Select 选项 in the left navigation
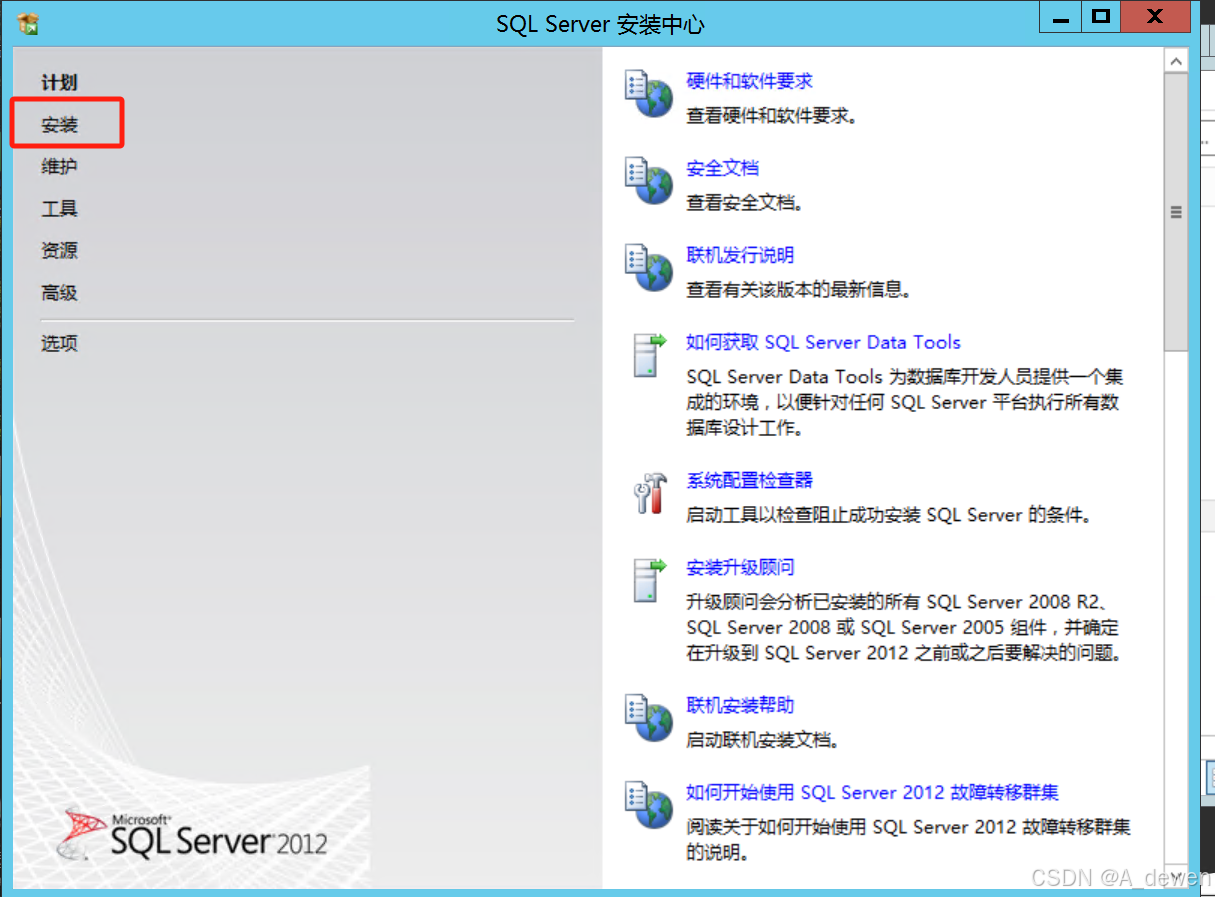 pos(59,344)
